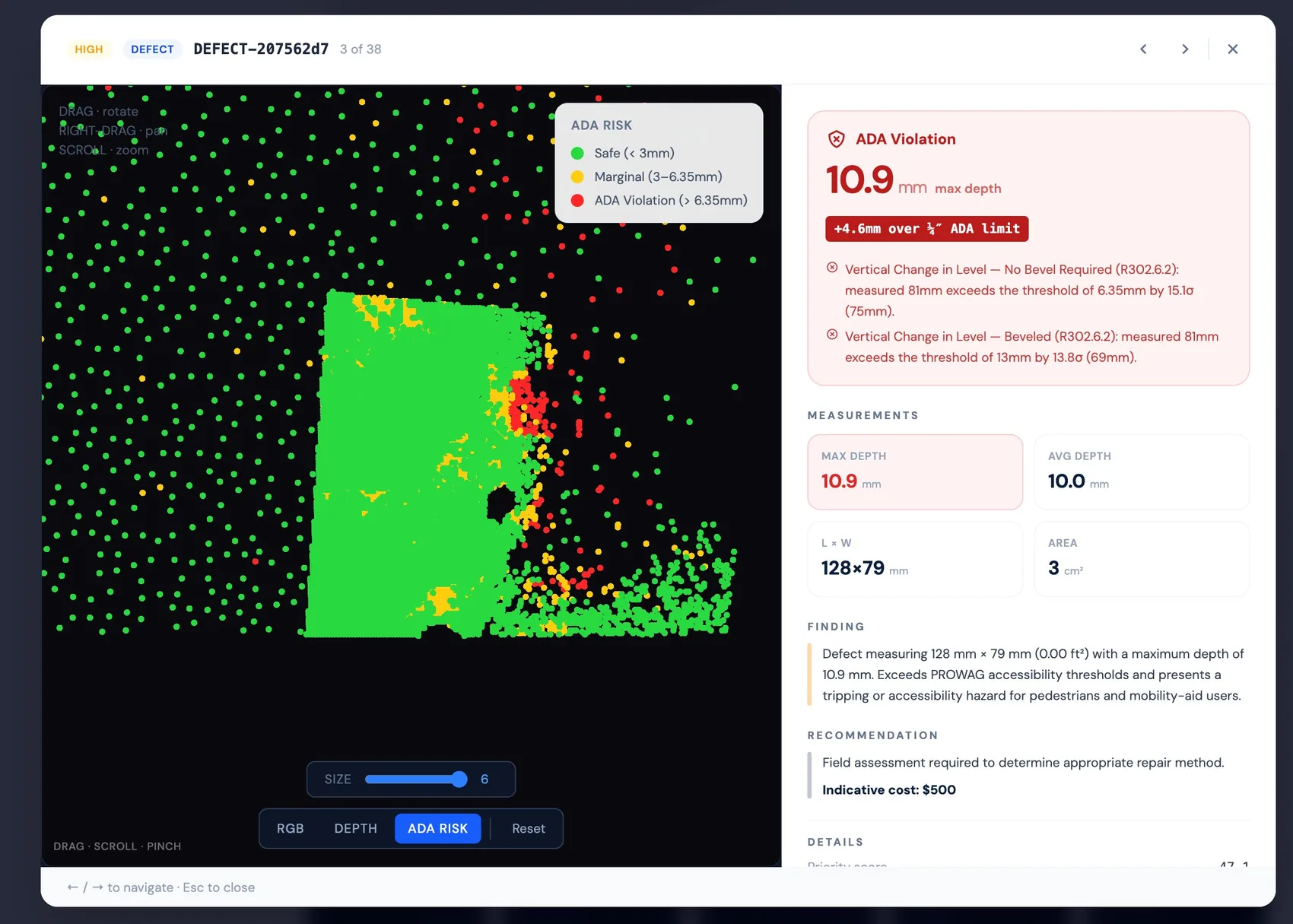The height and width of the screenshot is (924, 1293).
Task: Click the AREA measurement card
Action: [1142, 559]
